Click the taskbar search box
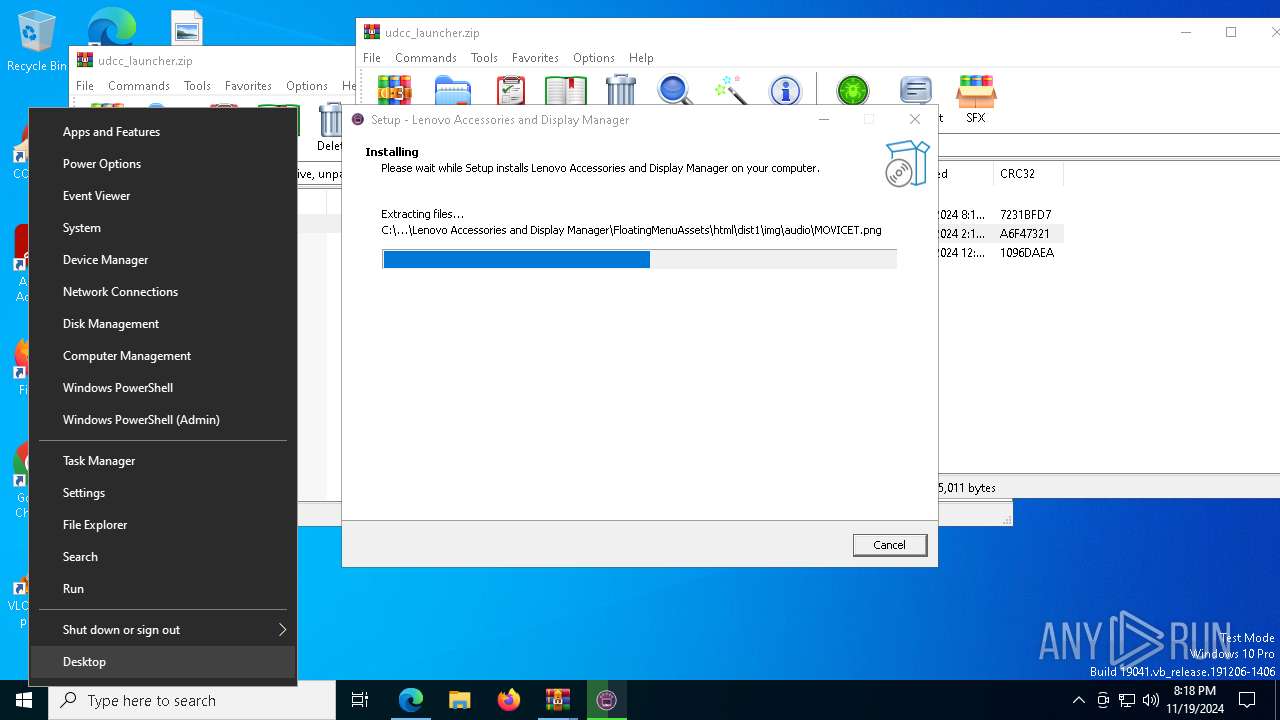 192,700
